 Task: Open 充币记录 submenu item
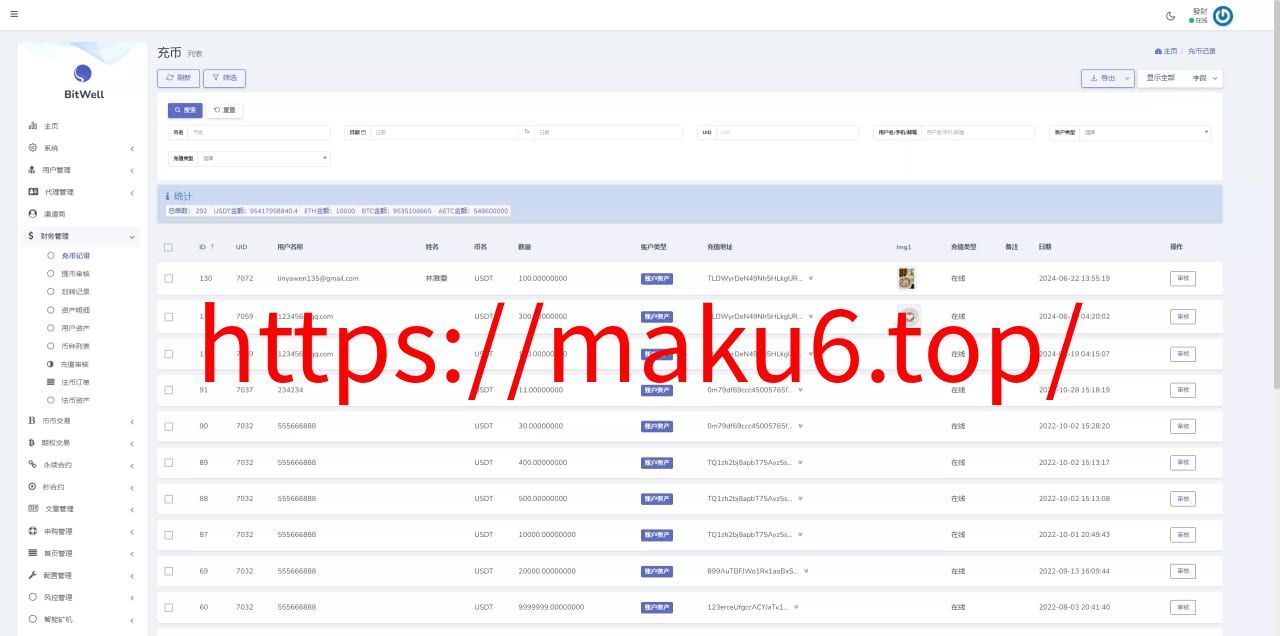point(76,256)
